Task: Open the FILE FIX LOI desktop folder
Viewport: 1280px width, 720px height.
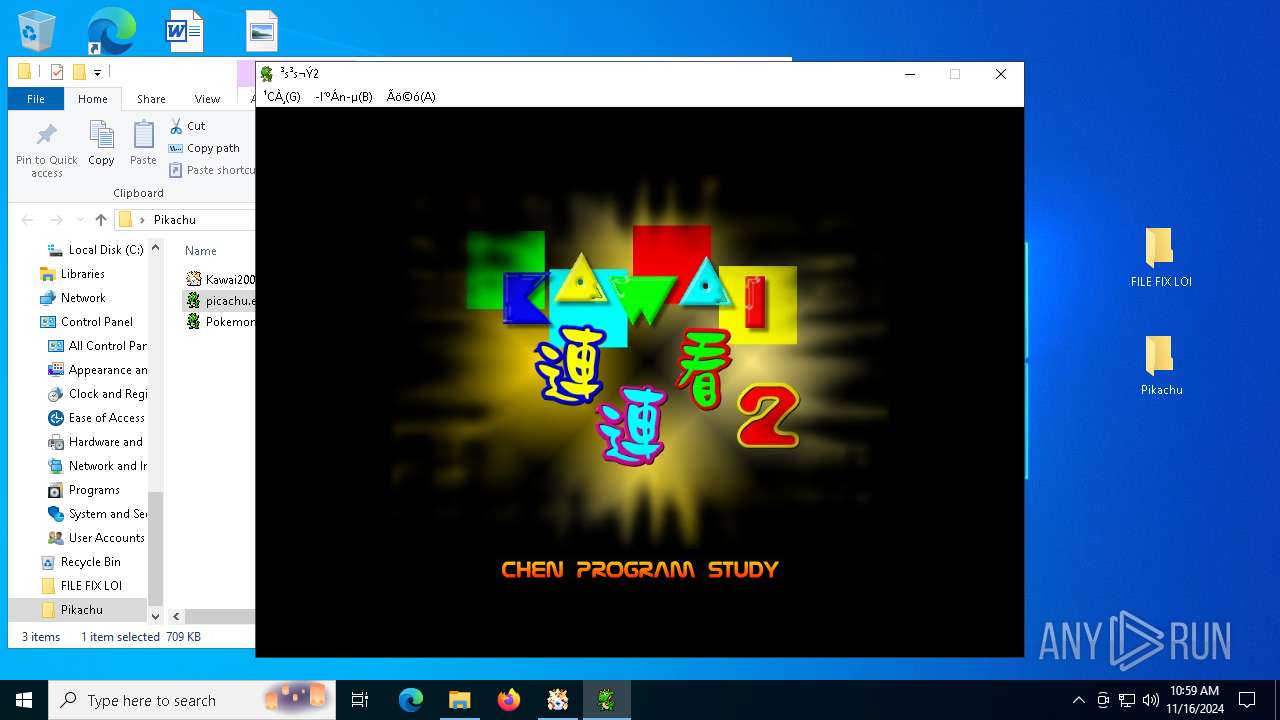Action: pos(1161,257)
